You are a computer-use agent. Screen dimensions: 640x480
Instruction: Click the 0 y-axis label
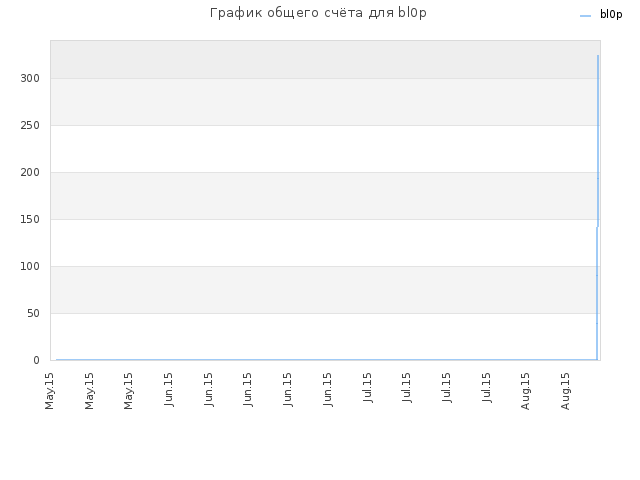click(x=36, y=360)
